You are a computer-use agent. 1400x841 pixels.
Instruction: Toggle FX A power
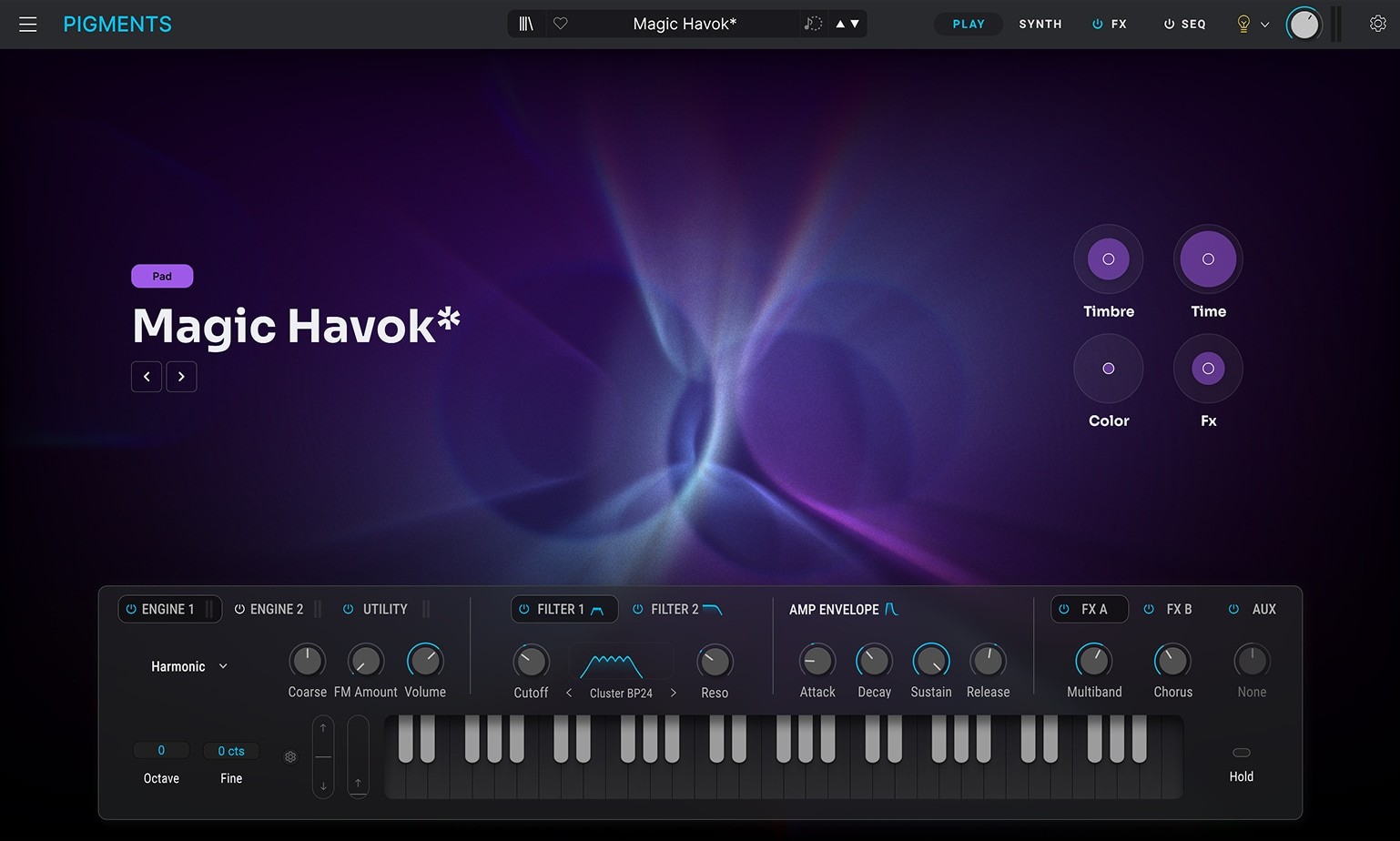(1064, 609)
